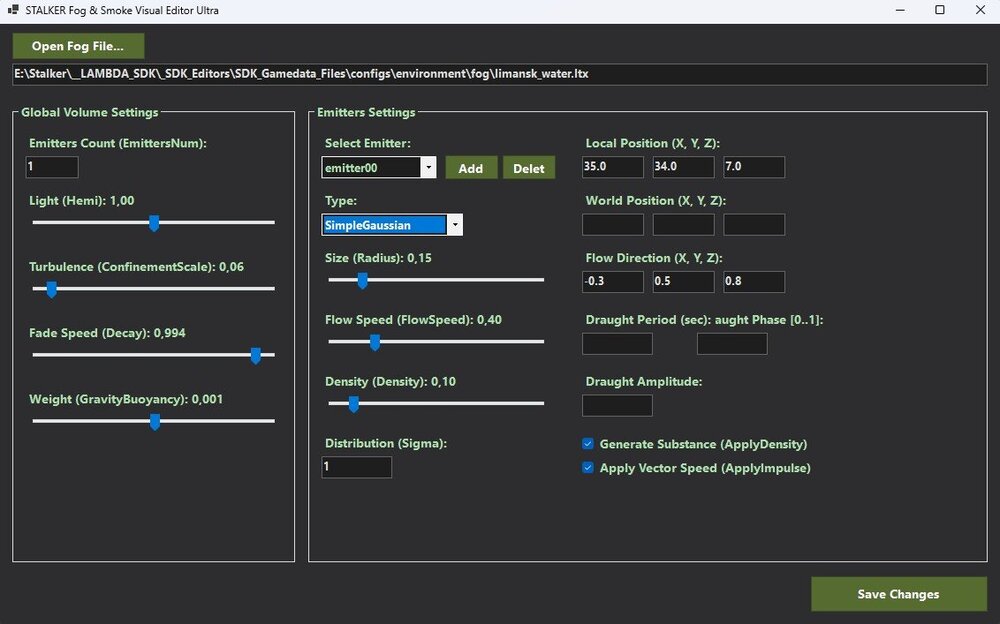Click the Density slider thumb

353,405
